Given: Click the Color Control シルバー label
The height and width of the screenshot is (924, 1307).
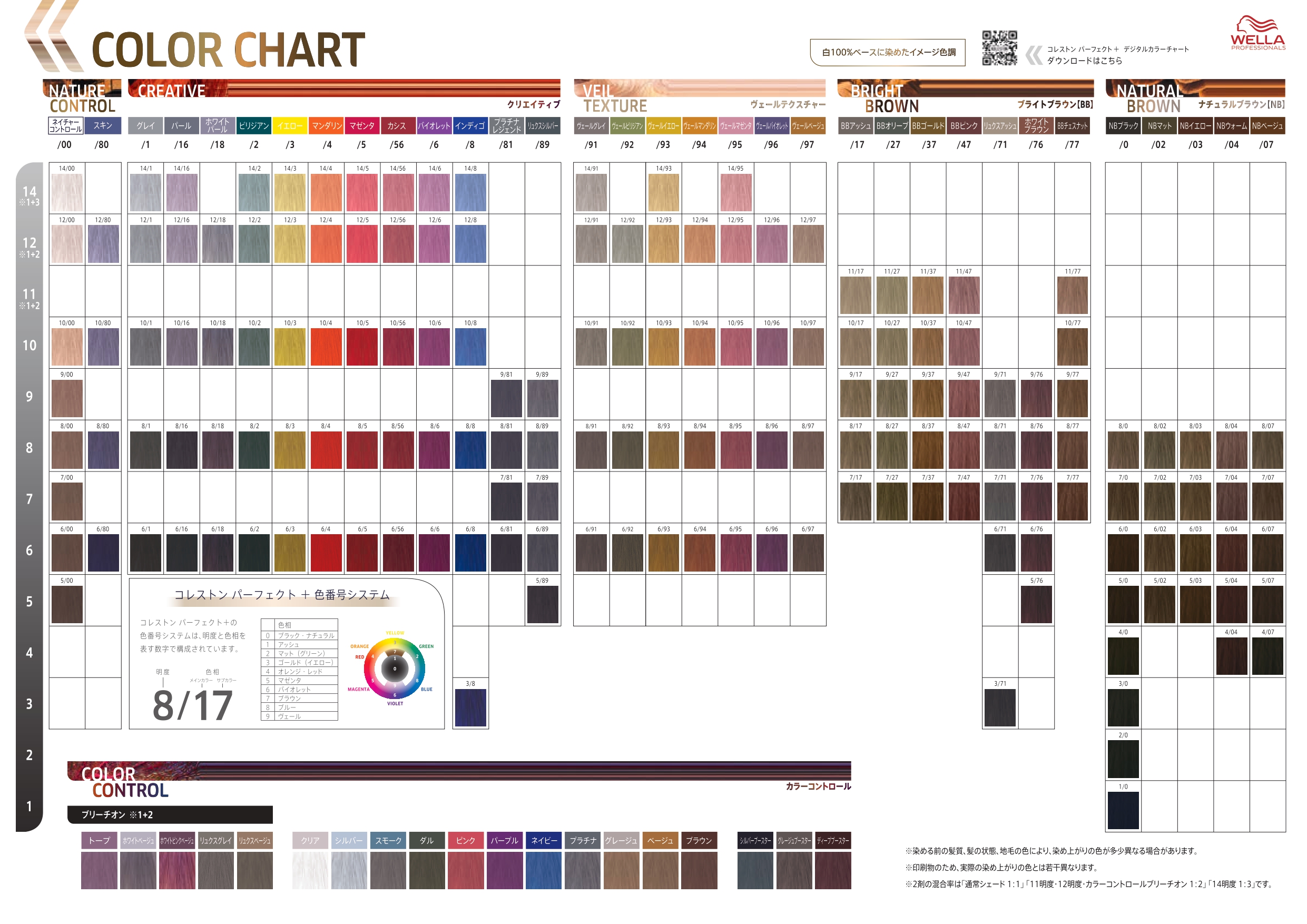Looking at the screenshot, I should pyautogui.click(x=349, y=840).
